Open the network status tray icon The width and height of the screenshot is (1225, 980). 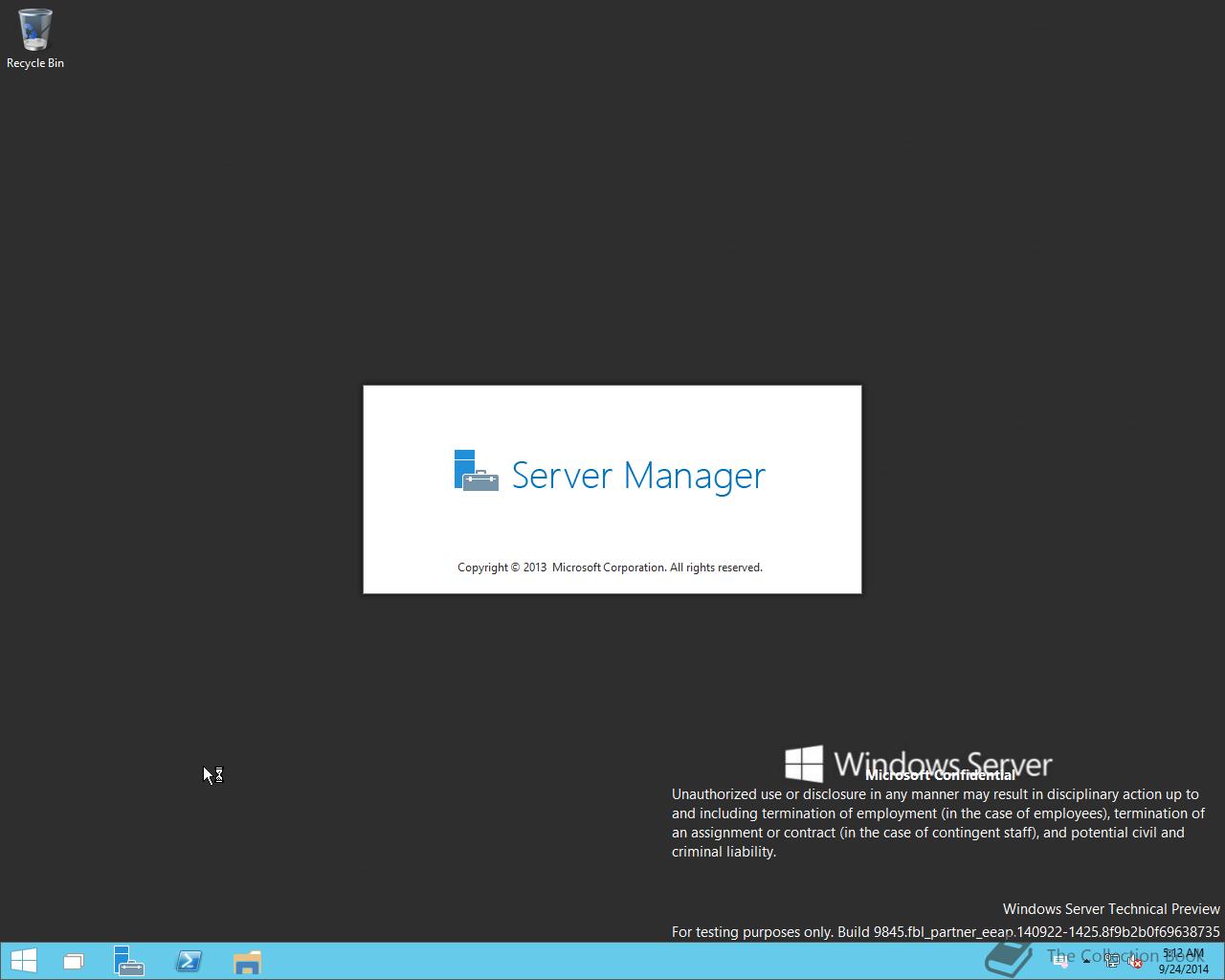click(1112, 961)
